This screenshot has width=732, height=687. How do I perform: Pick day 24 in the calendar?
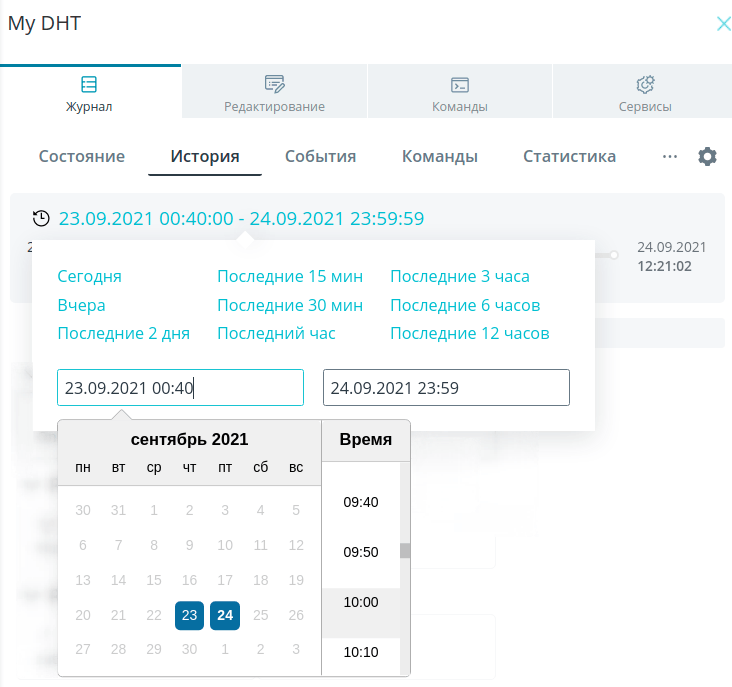pos(225,615)
